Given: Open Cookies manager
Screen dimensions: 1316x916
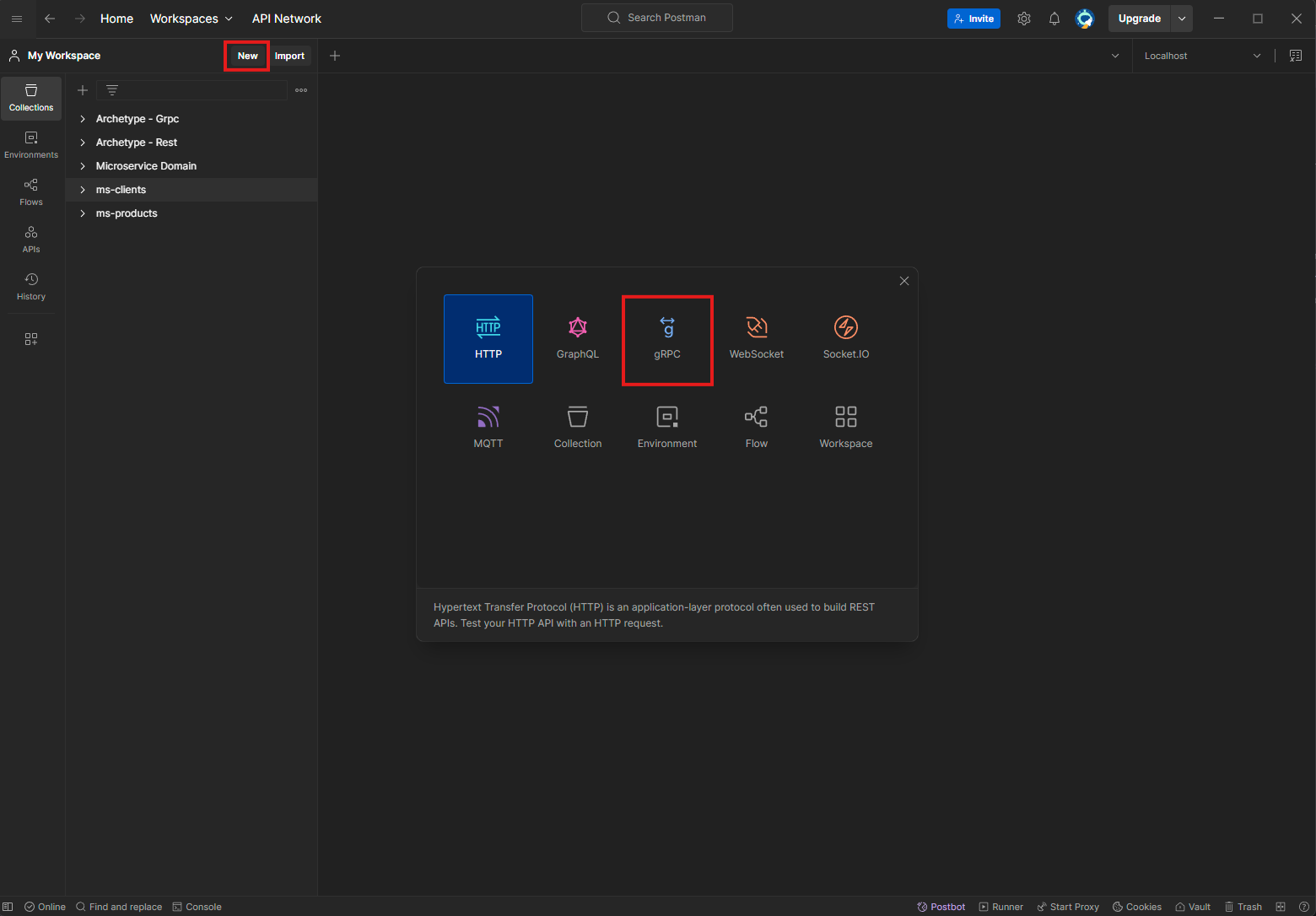Looking at the screenshot, I should tap(1137, 907).
